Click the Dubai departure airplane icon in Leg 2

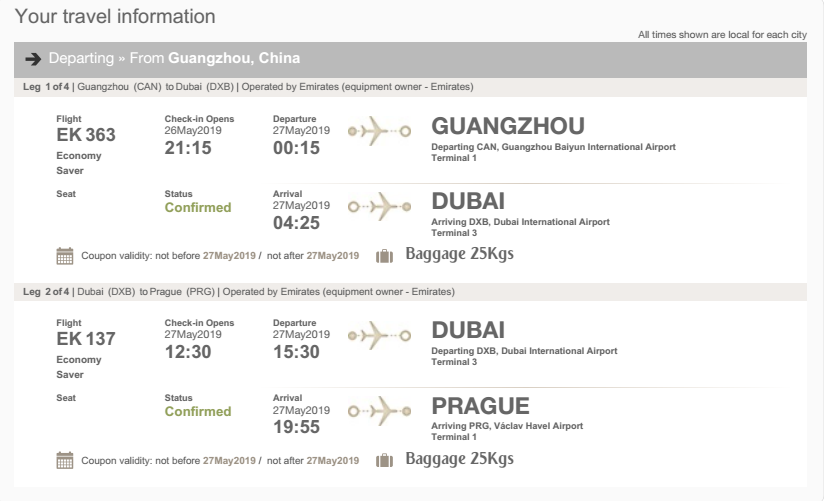(379, 335)
